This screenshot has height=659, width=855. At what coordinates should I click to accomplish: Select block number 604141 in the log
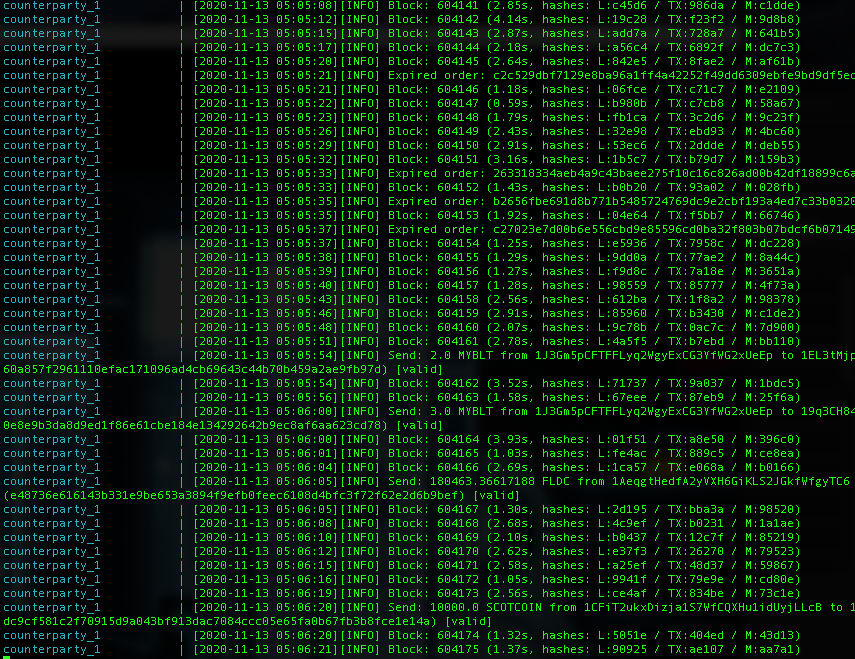pyautogui.click(x=457, y=5)
